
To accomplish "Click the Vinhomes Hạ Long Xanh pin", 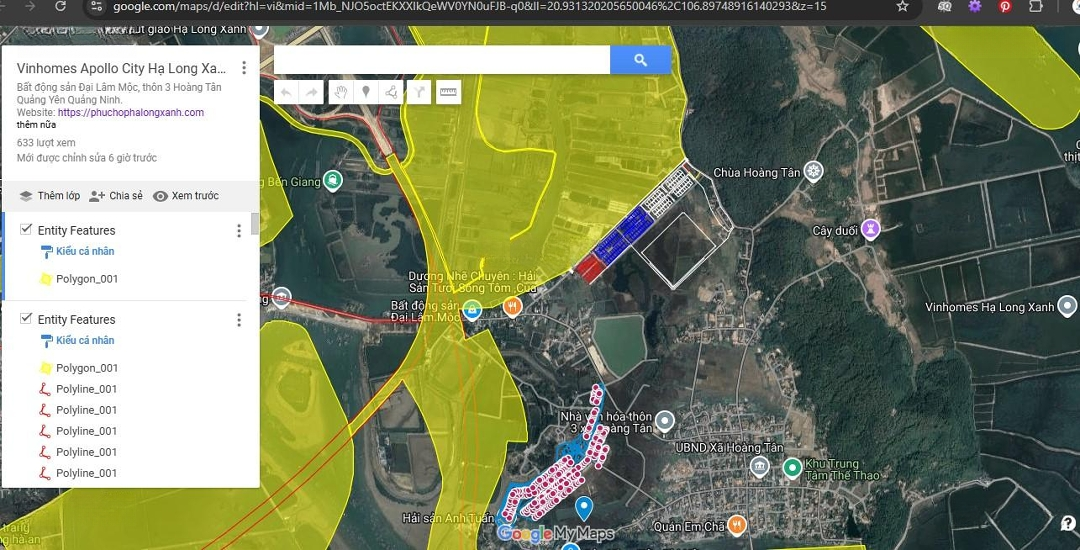I will pyautogui.click(x=1068, y=306).
